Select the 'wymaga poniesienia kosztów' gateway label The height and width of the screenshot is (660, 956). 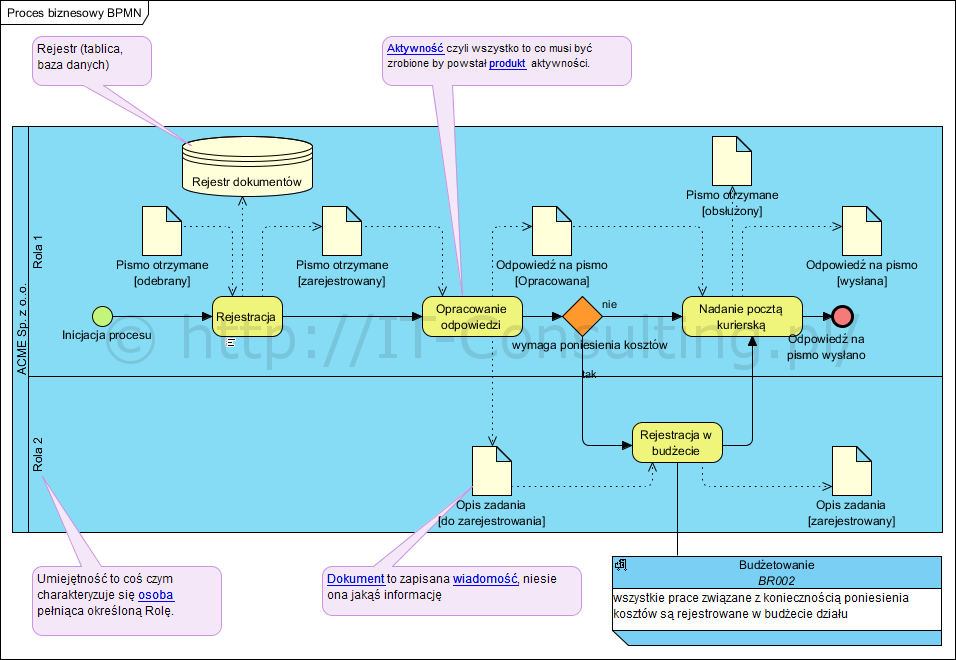click(x=590, y=345)
